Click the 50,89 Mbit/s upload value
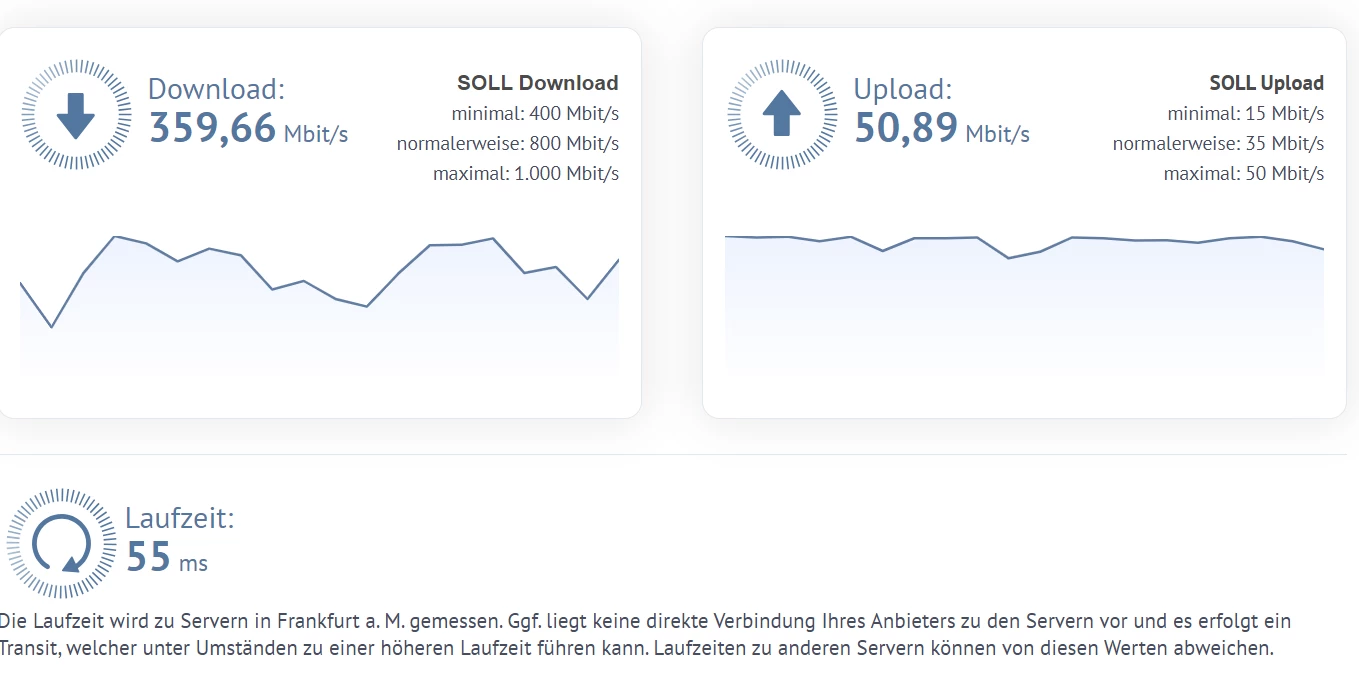This screenshot has width=1359, height=678. tap(941, 129)
